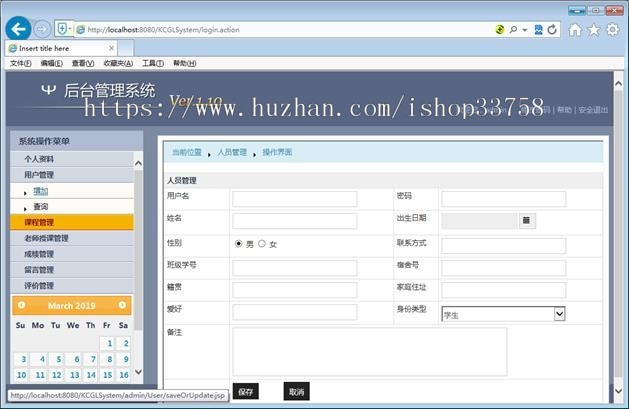Click the 安全退出 link in header
This screenshot has height=409, width=629.
pyautogui.click(x=593, y=110)
